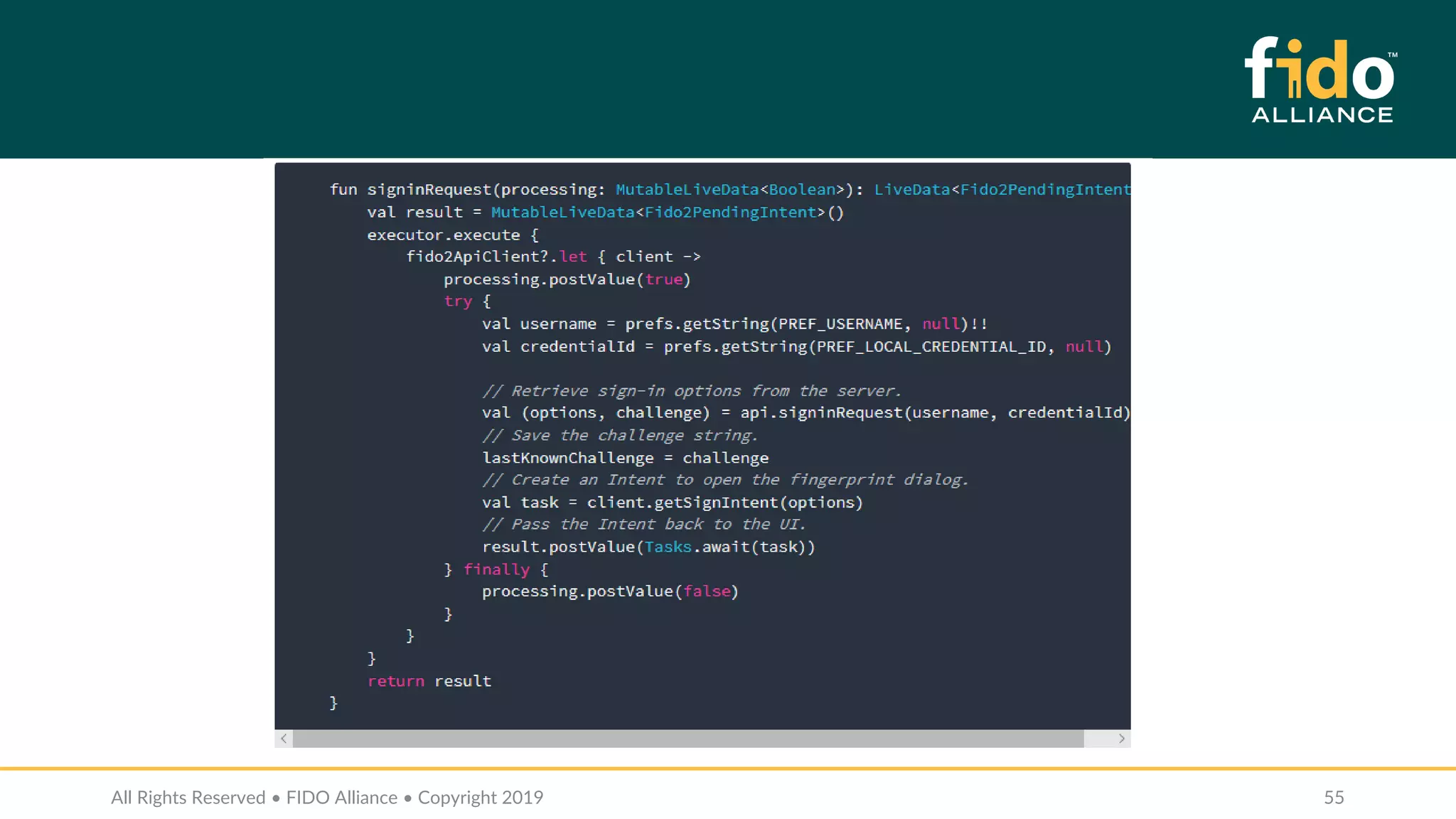1456x819 pixels.
Task: Click the slide number 55
Action: tap(1333, 797)
